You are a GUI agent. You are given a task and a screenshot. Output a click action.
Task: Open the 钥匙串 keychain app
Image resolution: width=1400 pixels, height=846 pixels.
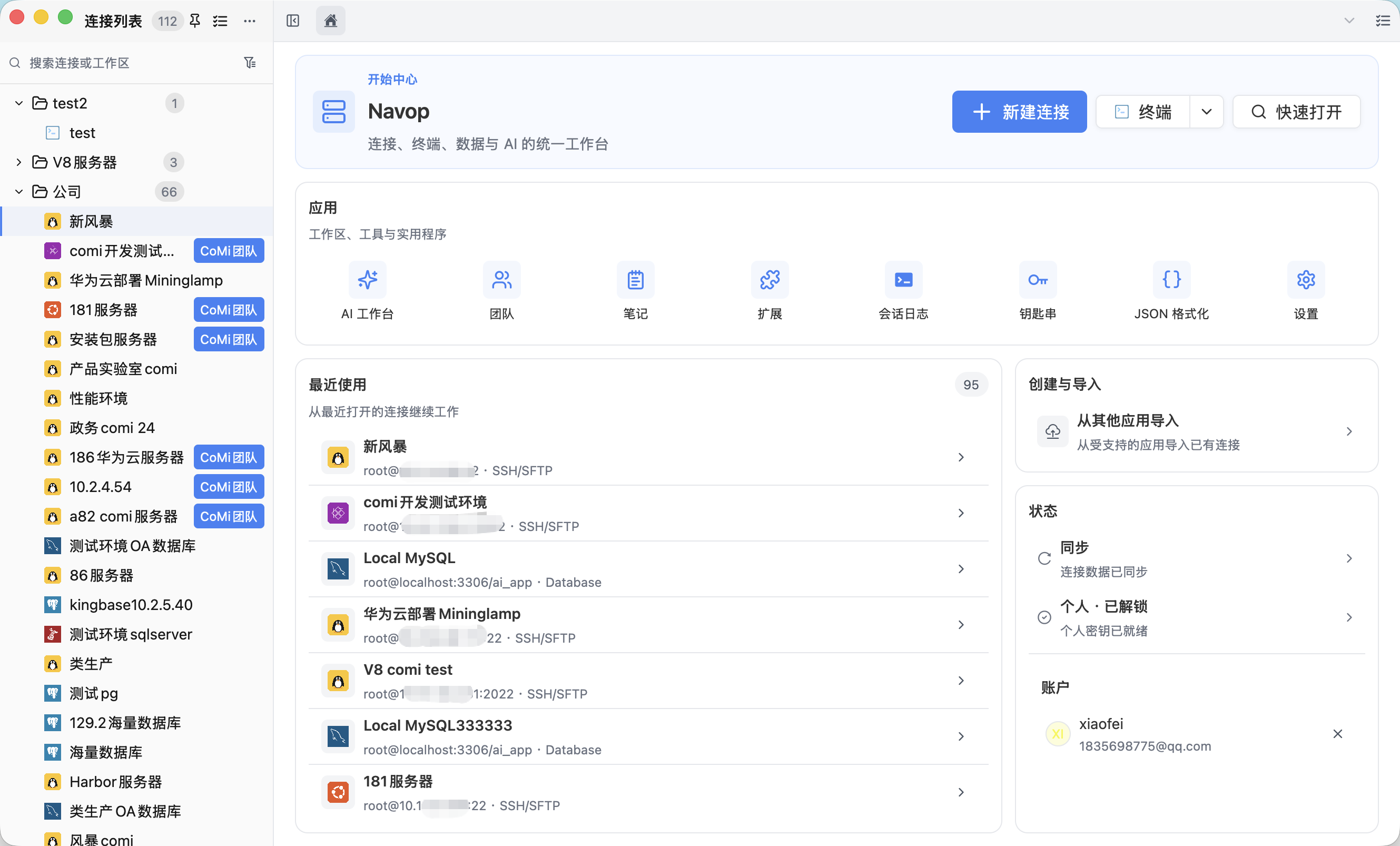pos(1038,291)
